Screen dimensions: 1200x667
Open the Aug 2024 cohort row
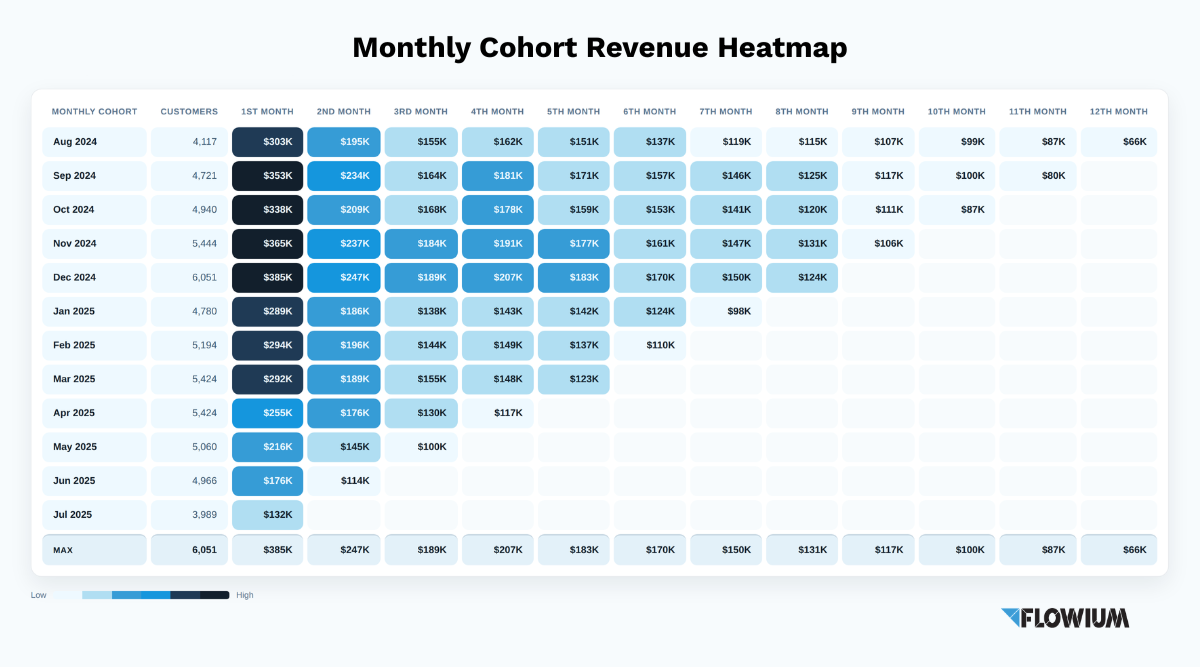(x=600, y=142)
